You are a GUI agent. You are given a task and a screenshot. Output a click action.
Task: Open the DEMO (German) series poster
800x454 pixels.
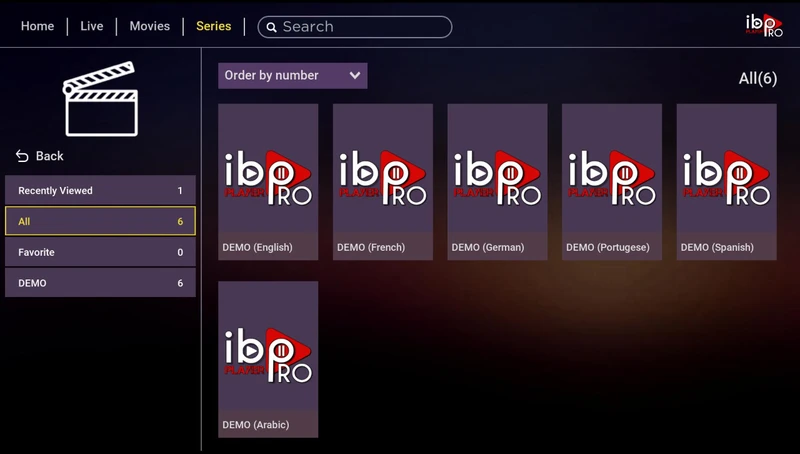click(x=497, y=182)
